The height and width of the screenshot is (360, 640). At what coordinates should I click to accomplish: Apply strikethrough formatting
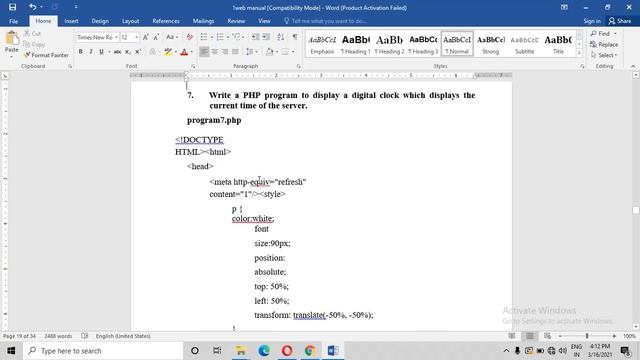(x=117, y=52)
